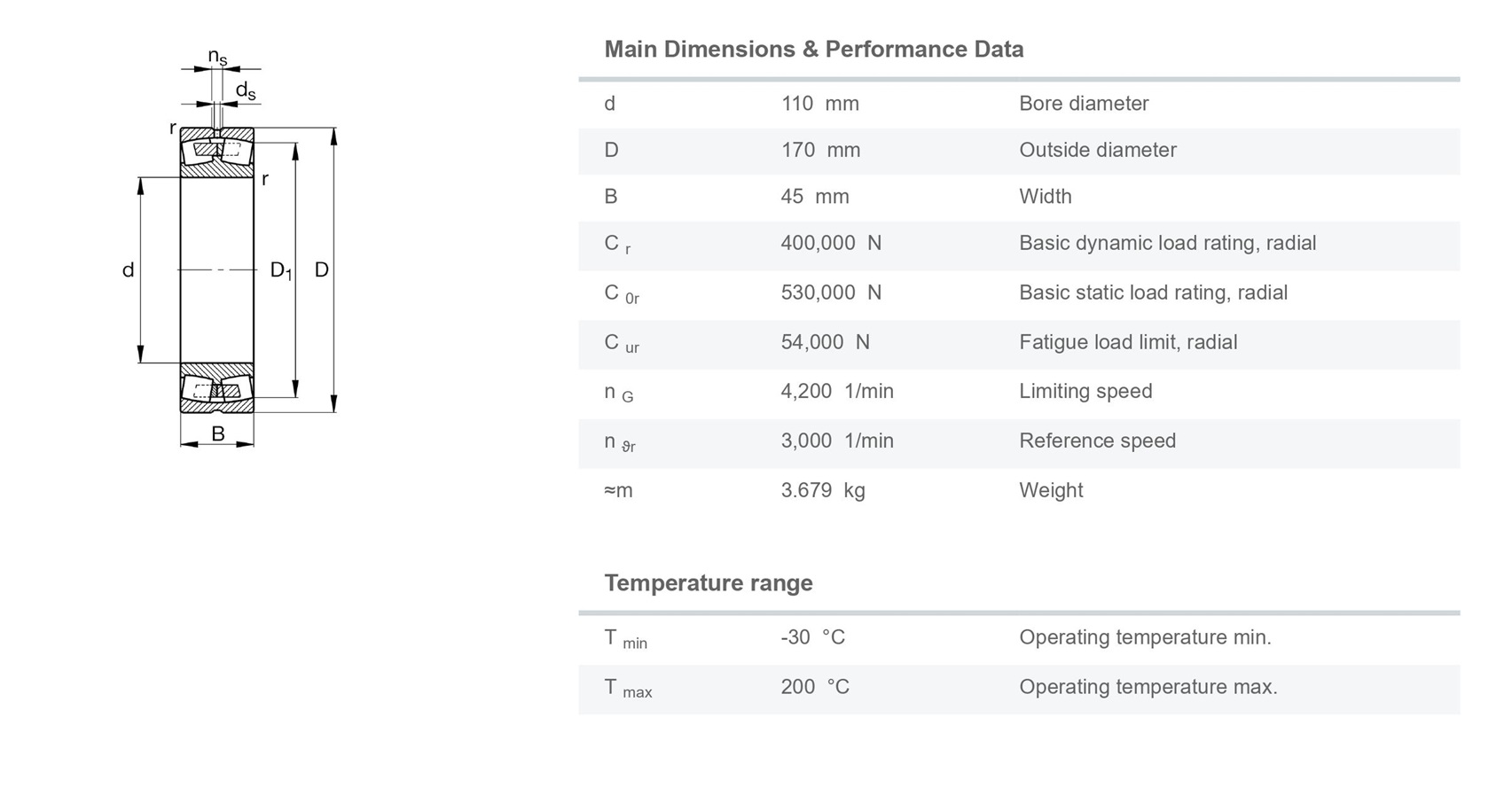Click the D1 label in the diagram

(x=280, y=270)
